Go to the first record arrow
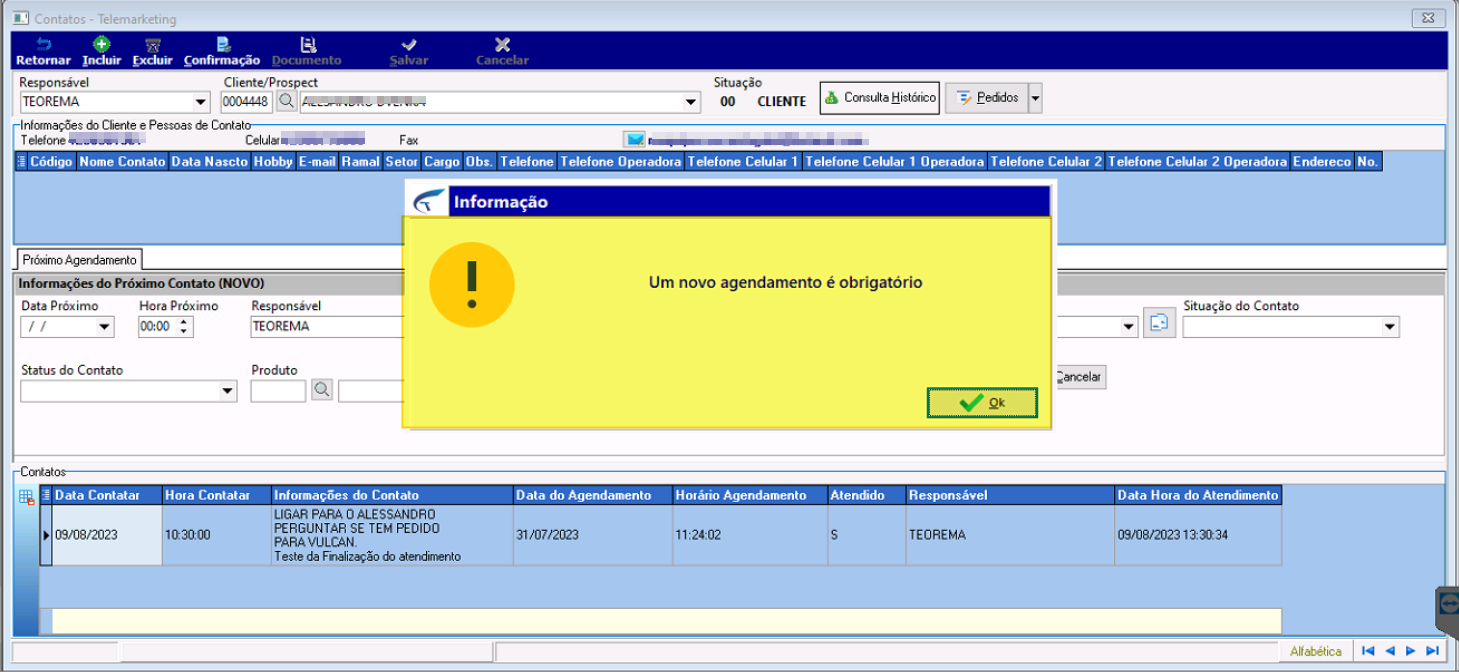The height and width of the screenshot is (672, 1459). pos(1368,651)
